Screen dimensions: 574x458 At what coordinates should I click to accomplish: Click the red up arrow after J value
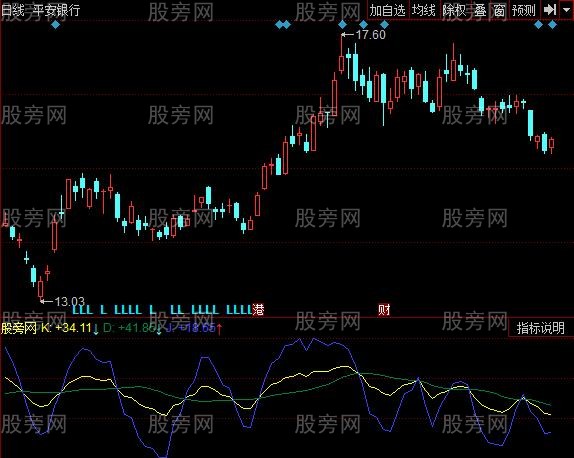pos(219,328)
